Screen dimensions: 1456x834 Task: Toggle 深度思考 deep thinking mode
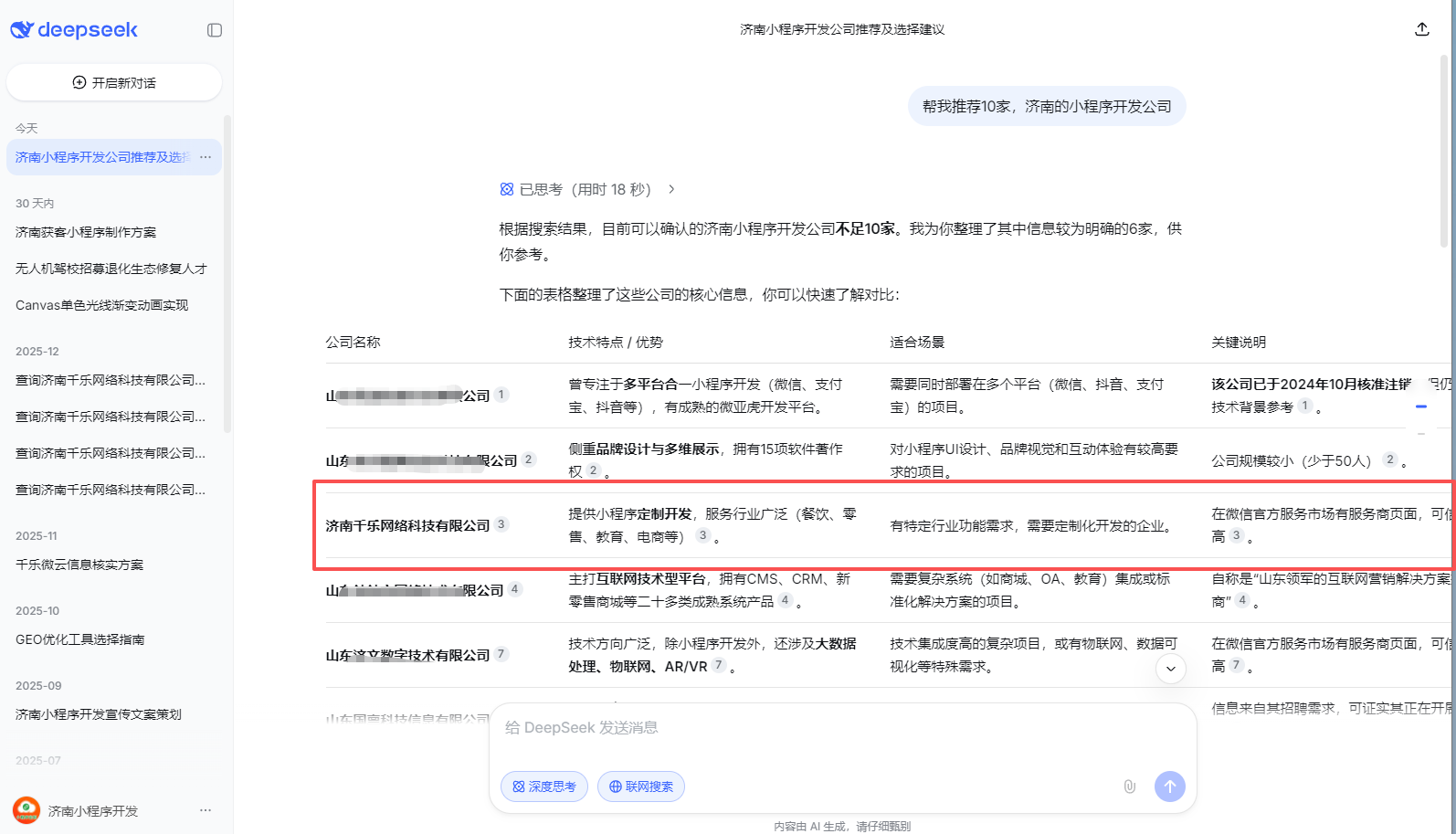(x=544, y=786)
